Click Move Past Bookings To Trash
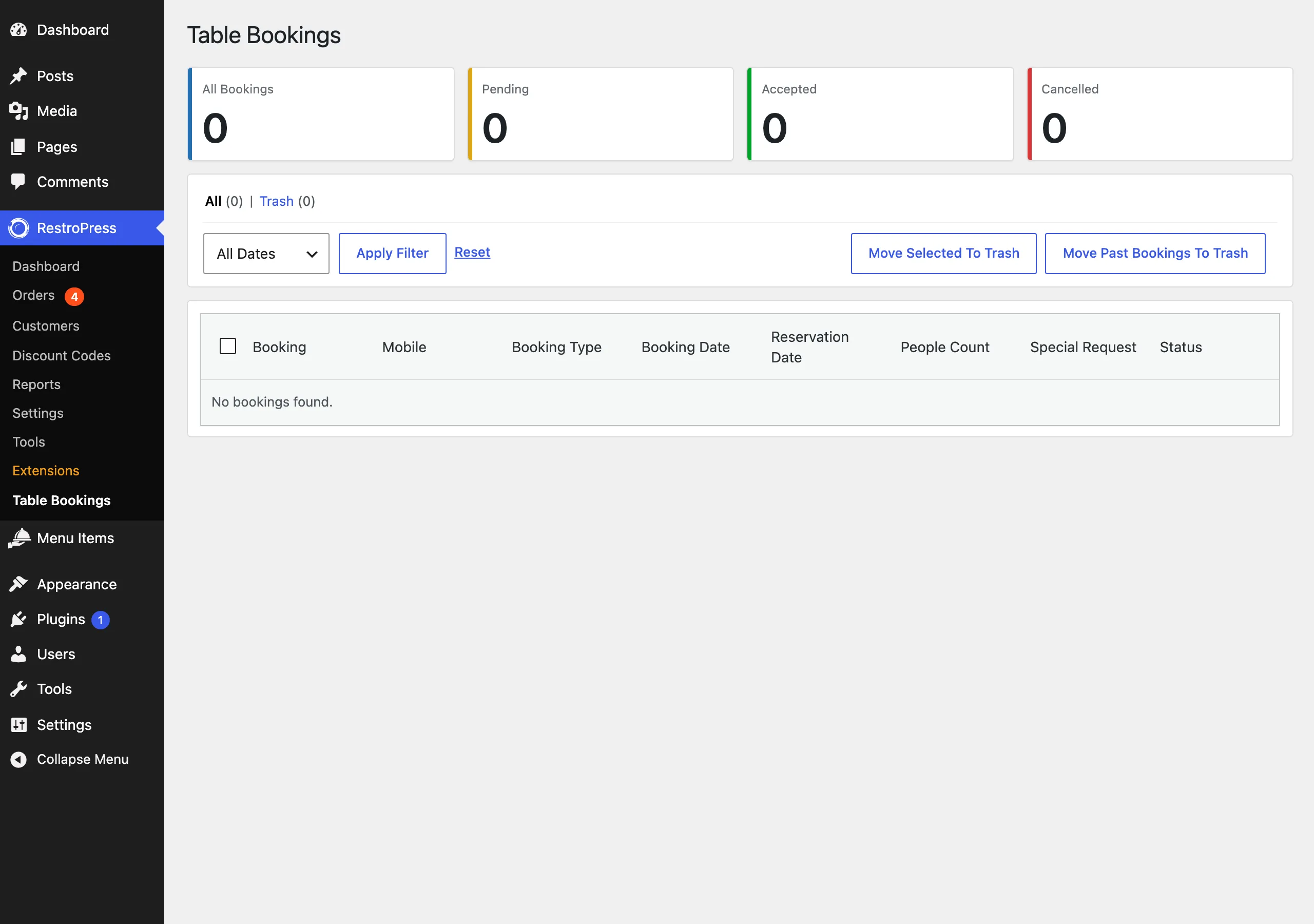The image size is (1314, 924). pos(1155,254)
